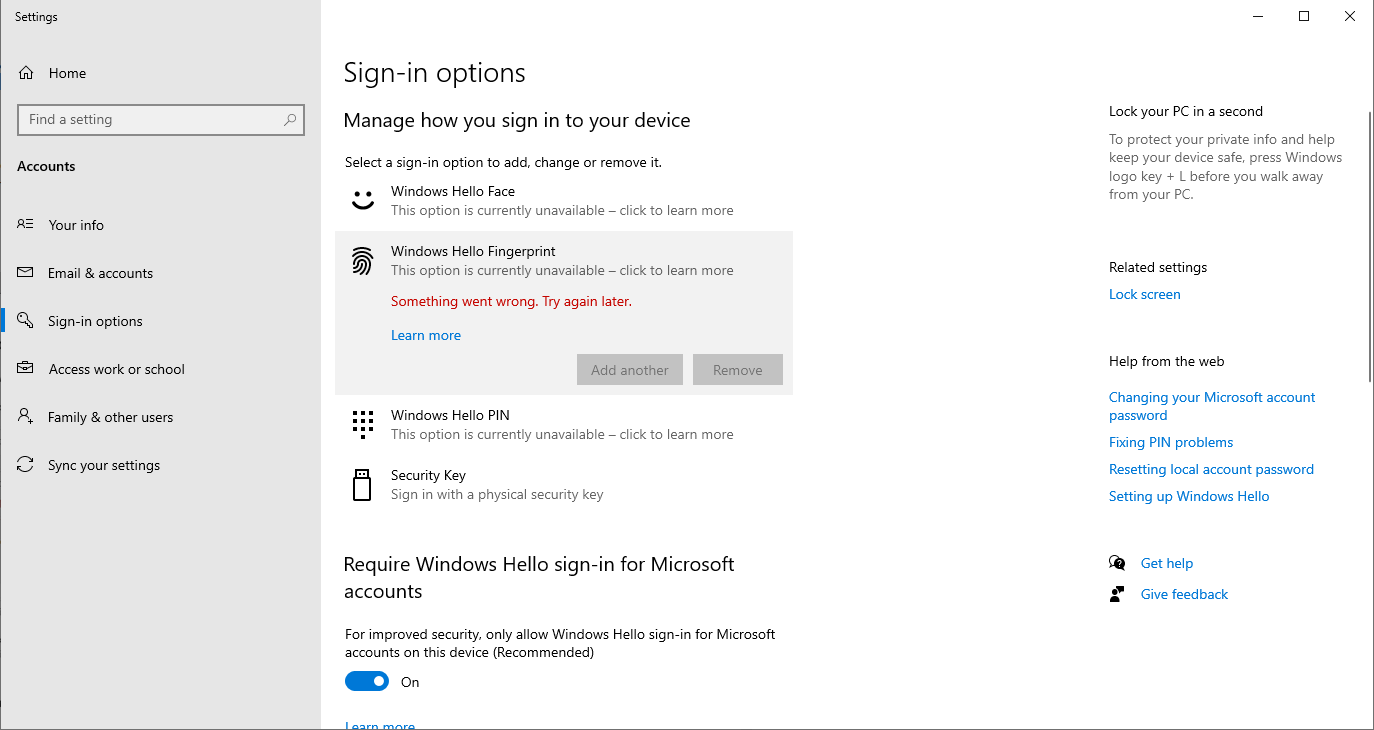Viewport: 1374px width, 730px height.
Task: Click 'Sign in with a physical security key' text
Action: click(x=497, y=494)
